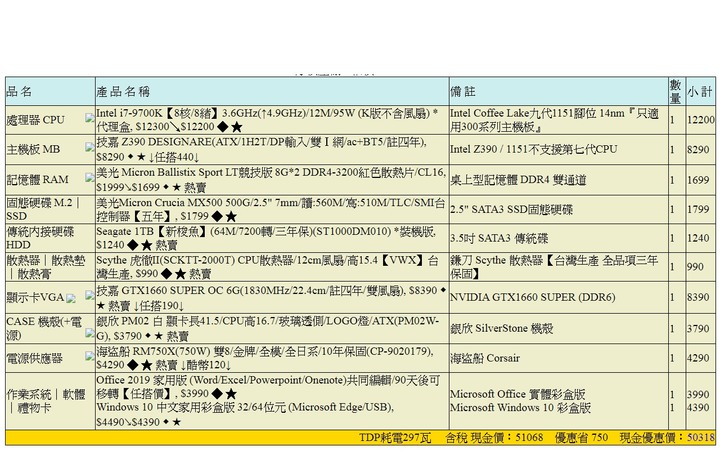Screen dimensions: 720x455
Task: Click the NVIDIA GTX1660 SUPER (DDR6) remark
Action: tap(533, 297)
